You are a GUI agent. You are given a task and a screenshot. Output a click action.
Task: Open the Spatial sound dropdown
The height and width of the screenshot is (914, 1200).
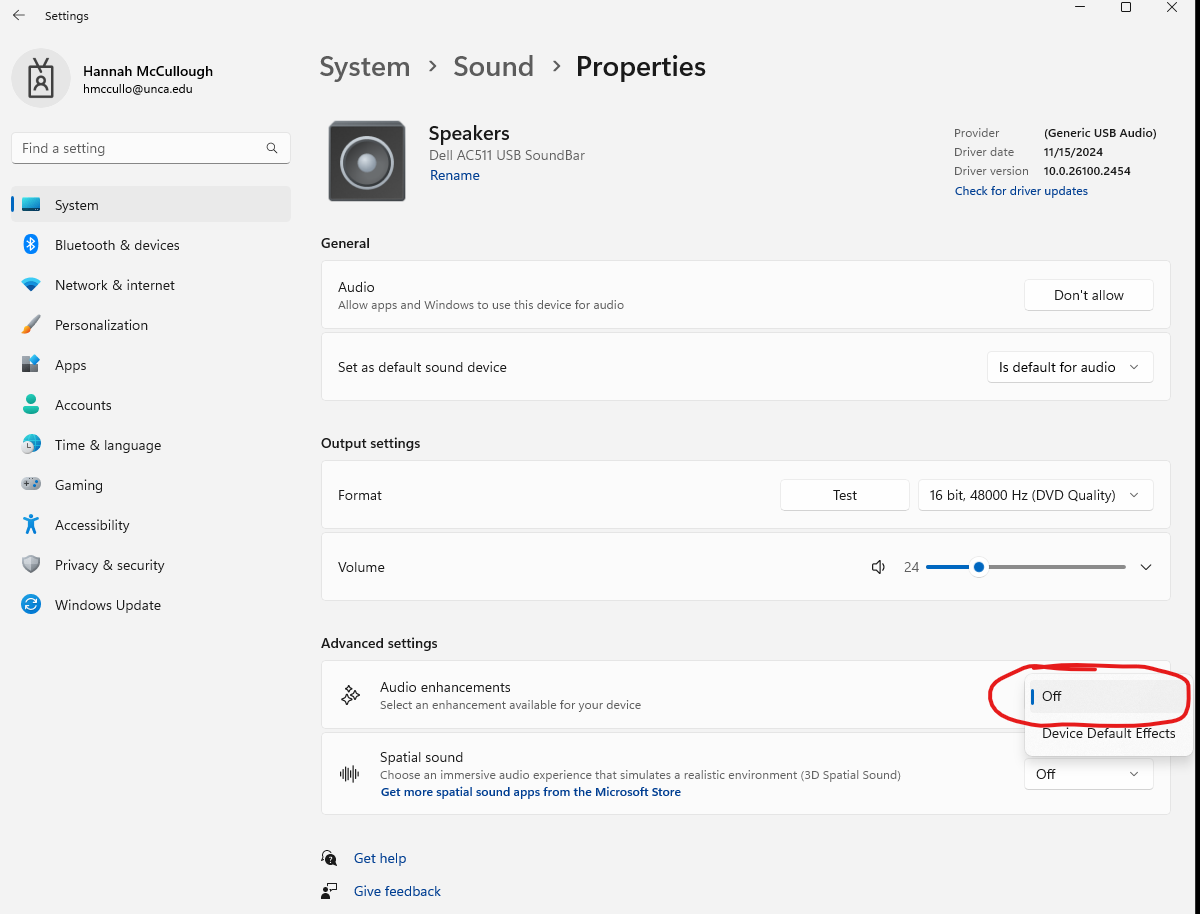tap(1088, 773)
